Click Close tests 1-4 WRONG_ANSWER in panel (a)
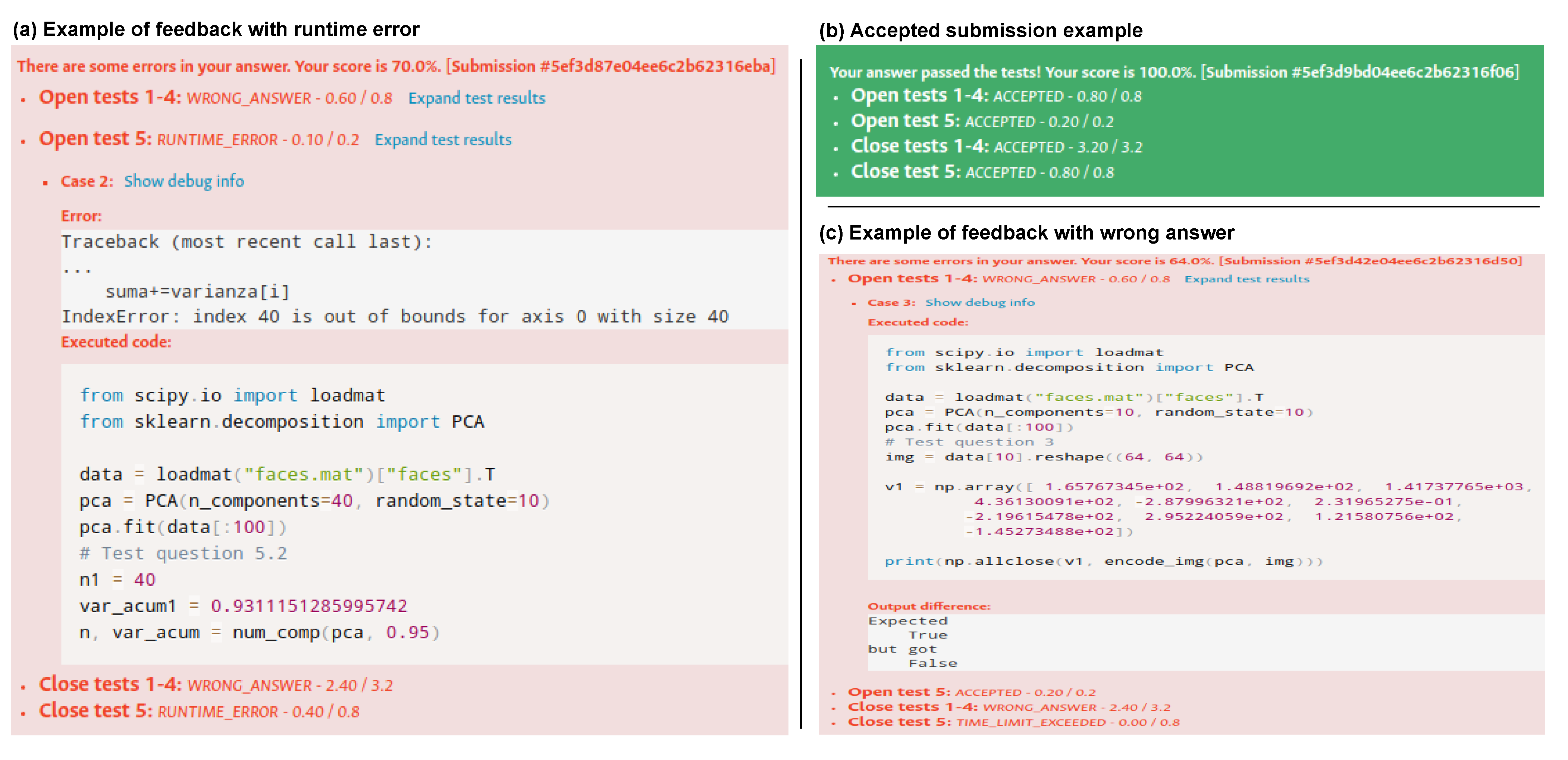The image size is (1568, 760). 110,685
